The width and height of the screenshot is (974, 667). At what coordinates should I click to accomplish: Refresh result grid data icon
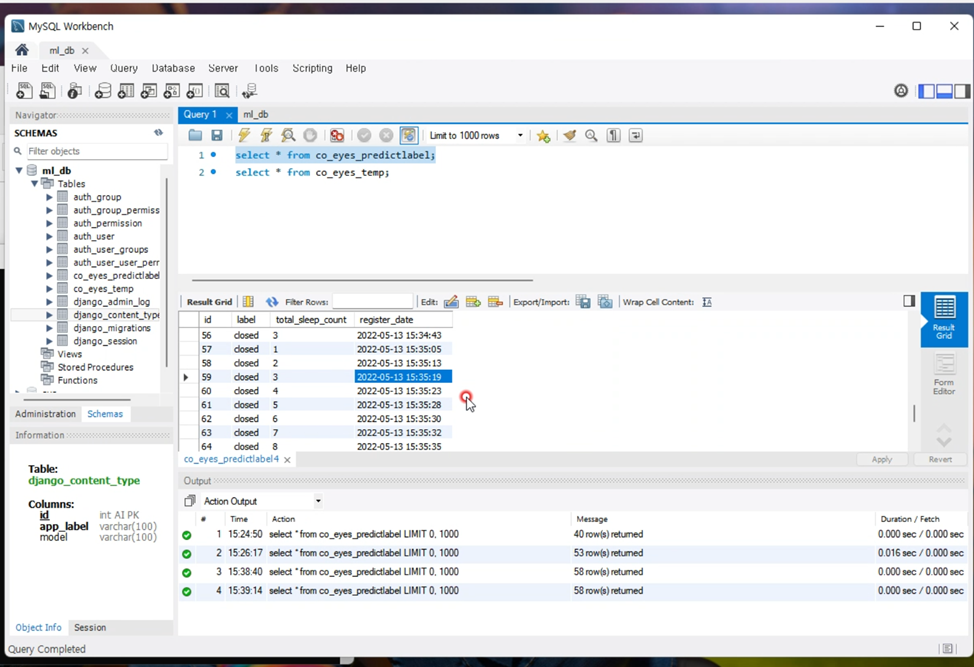[x=272, y=302]
